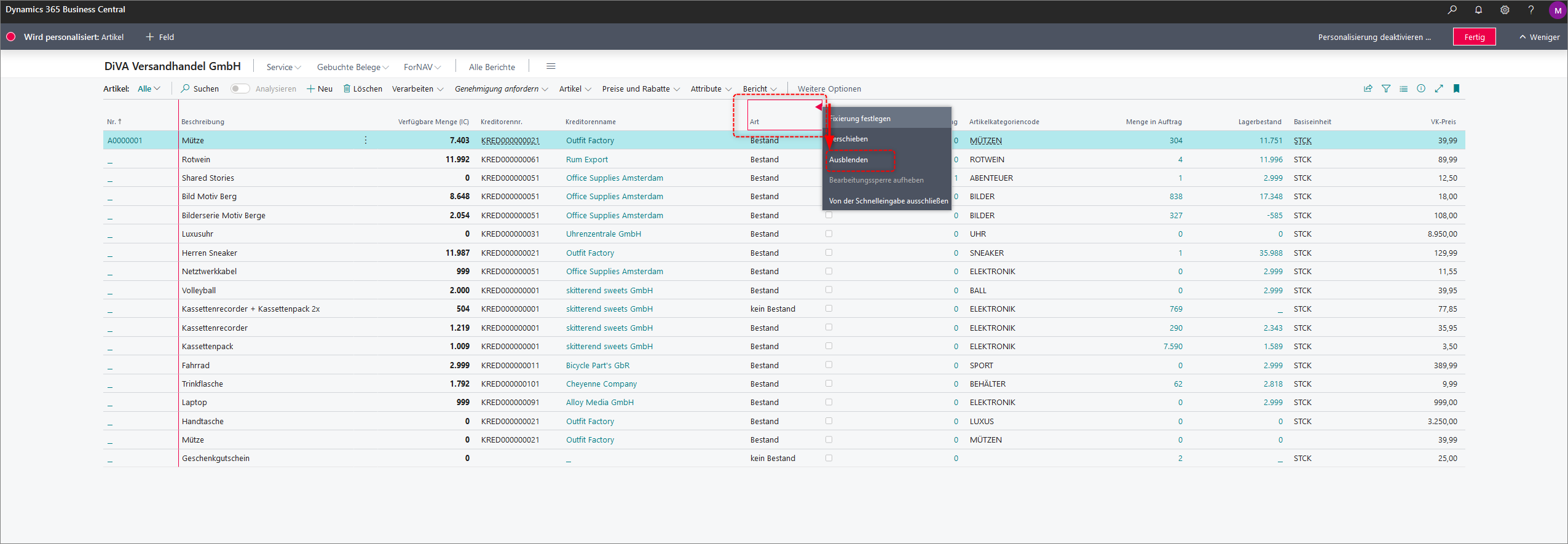
Task: Toggle the filter pane funnel icon
Action: coord(1386,89)
